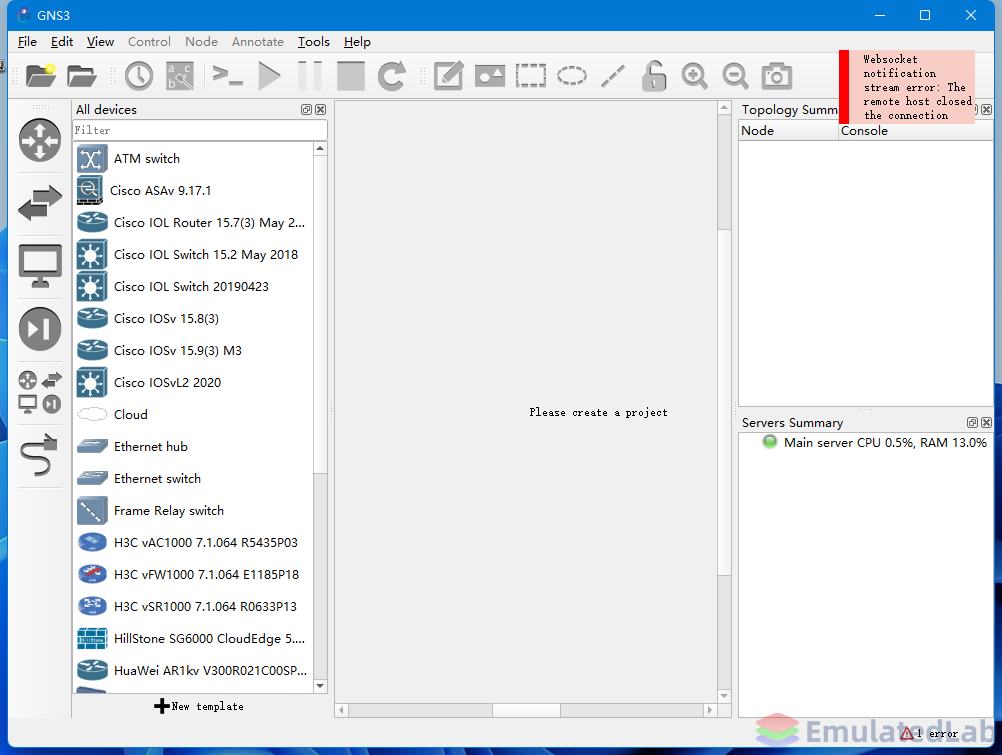Select HuaWei AR1kv device
Viewport: 1002px width, 755px height.
tap(194, 670)
